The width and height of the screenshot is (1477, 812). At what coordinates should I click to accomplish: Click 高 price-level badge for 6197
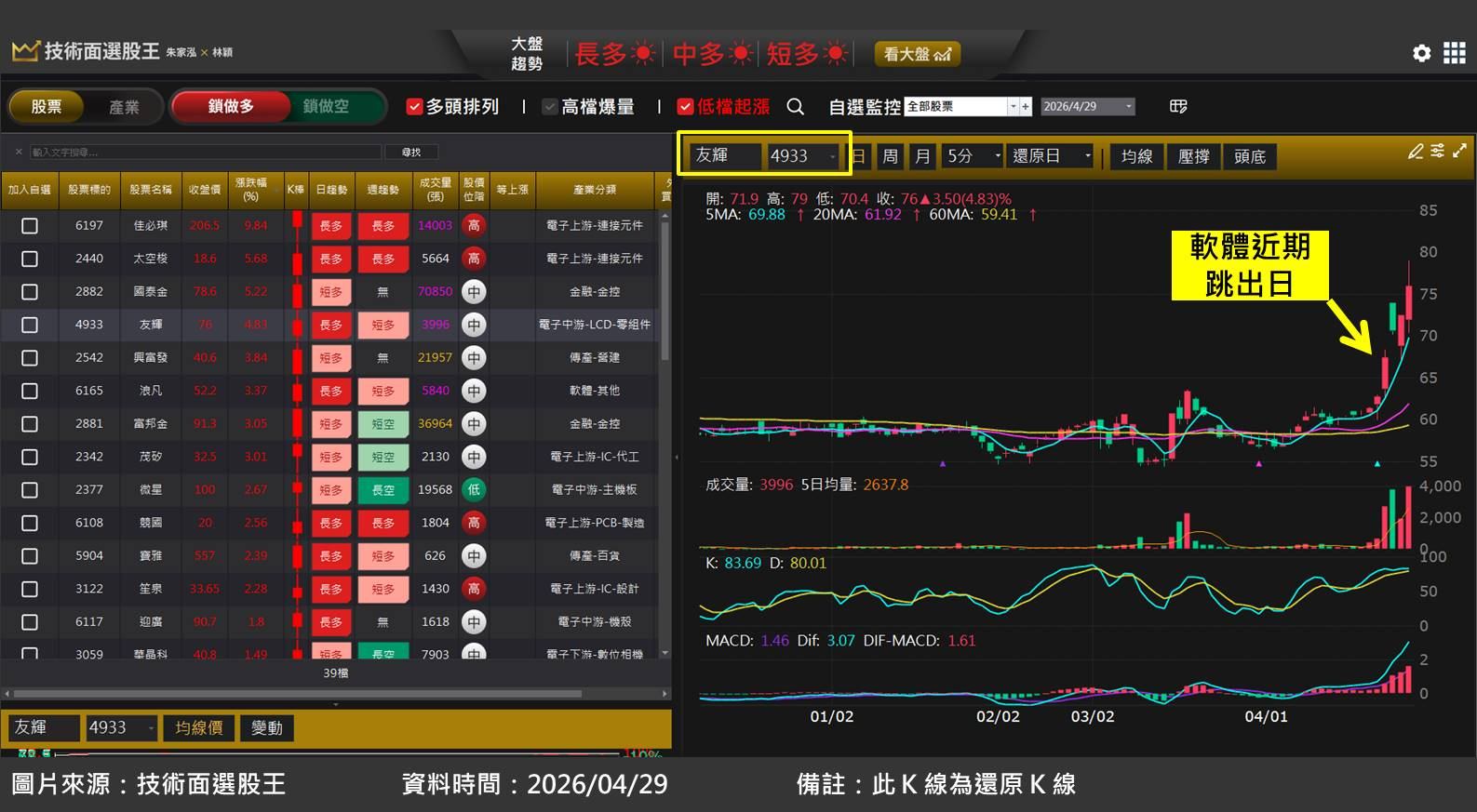(x=474, y=225)
